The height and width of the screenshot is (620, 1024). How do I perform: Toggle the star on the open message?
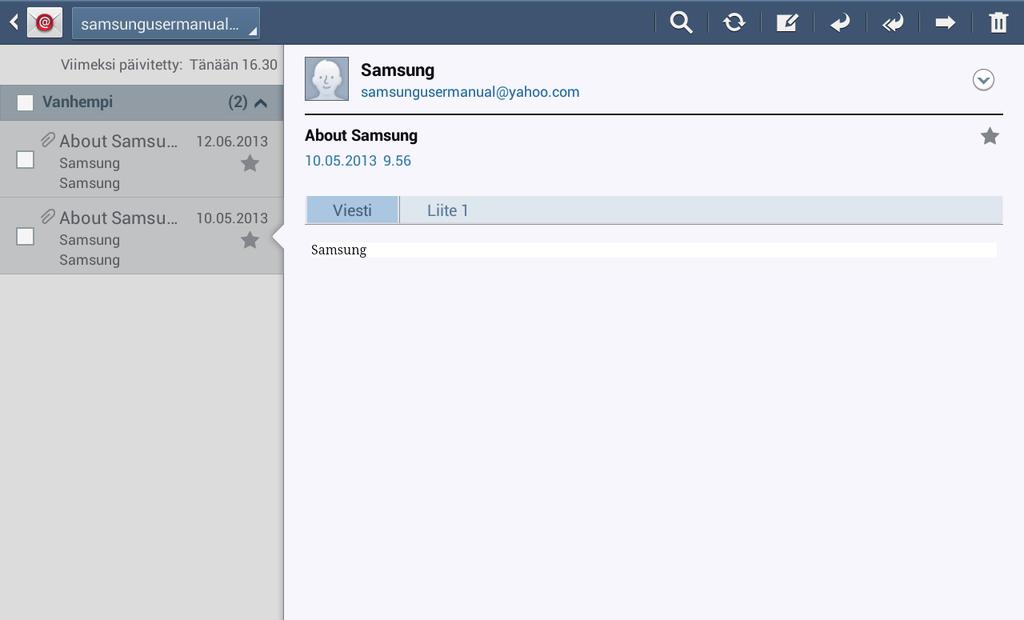pyautogui.click(x=989, y=136)
